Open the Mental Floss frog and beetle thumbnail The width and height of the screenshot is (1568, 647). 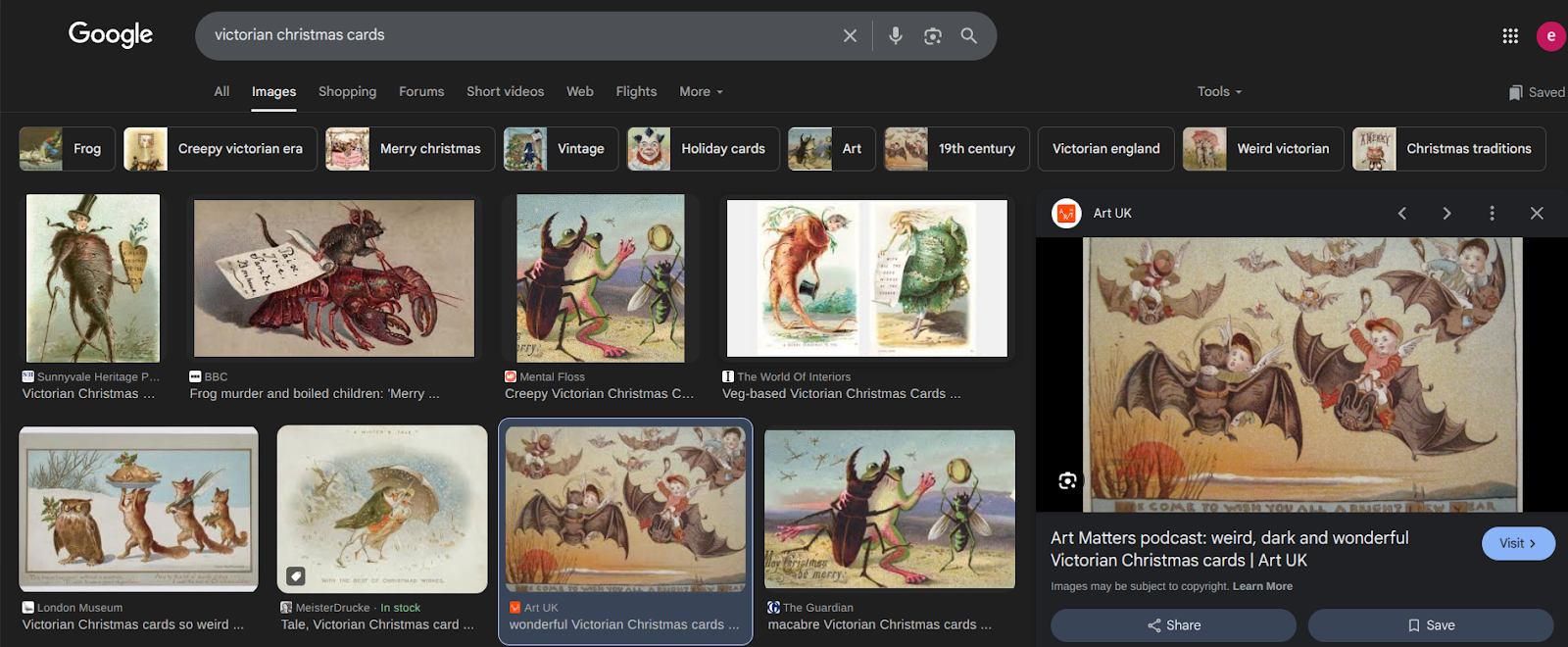click(601, 278)
